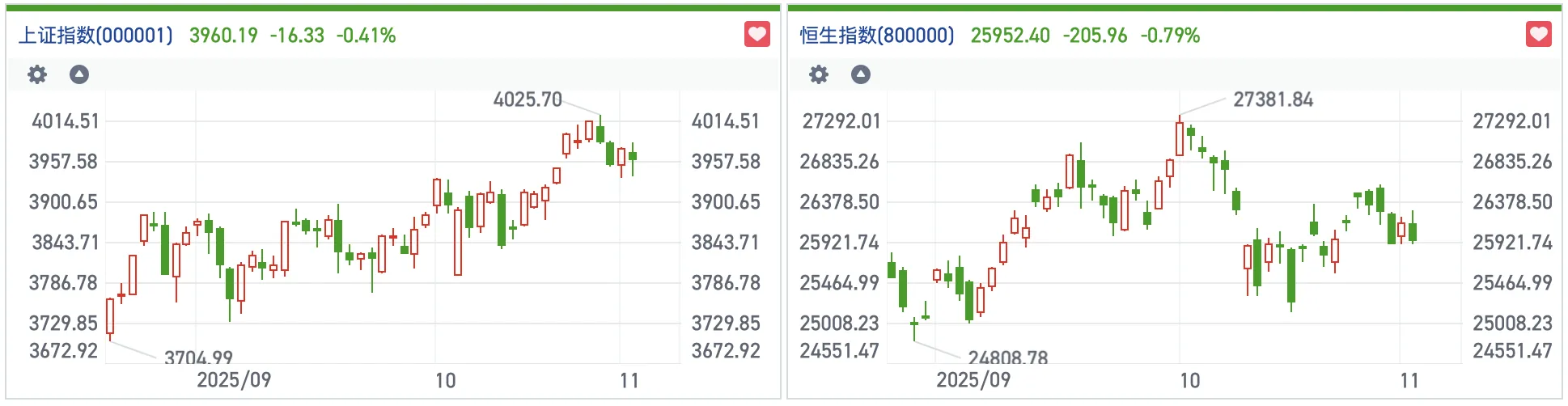Open settings gear for 上证指数 chart
1568x406 pixels.
(x=37, y=74)
